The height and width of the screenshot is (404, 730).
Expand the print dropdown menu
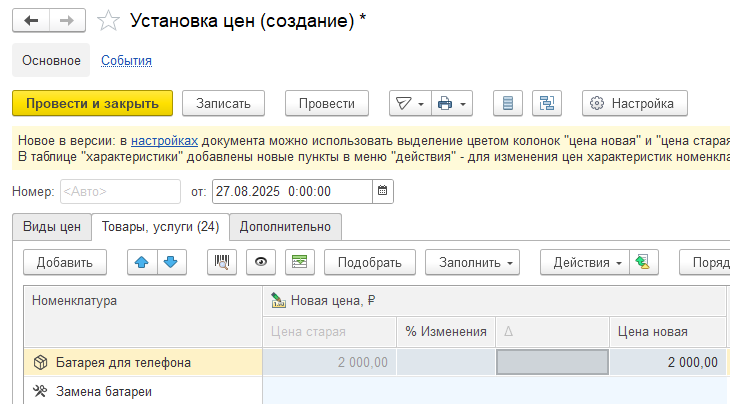click(452, 103)
